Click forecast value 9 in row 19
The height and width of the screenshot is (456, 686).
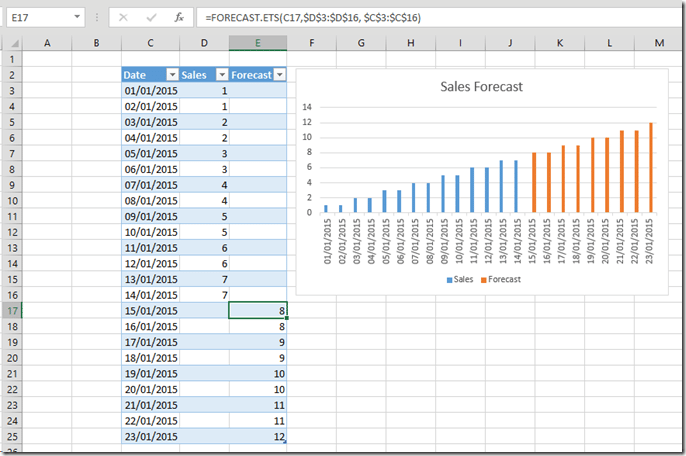[258, 342]
